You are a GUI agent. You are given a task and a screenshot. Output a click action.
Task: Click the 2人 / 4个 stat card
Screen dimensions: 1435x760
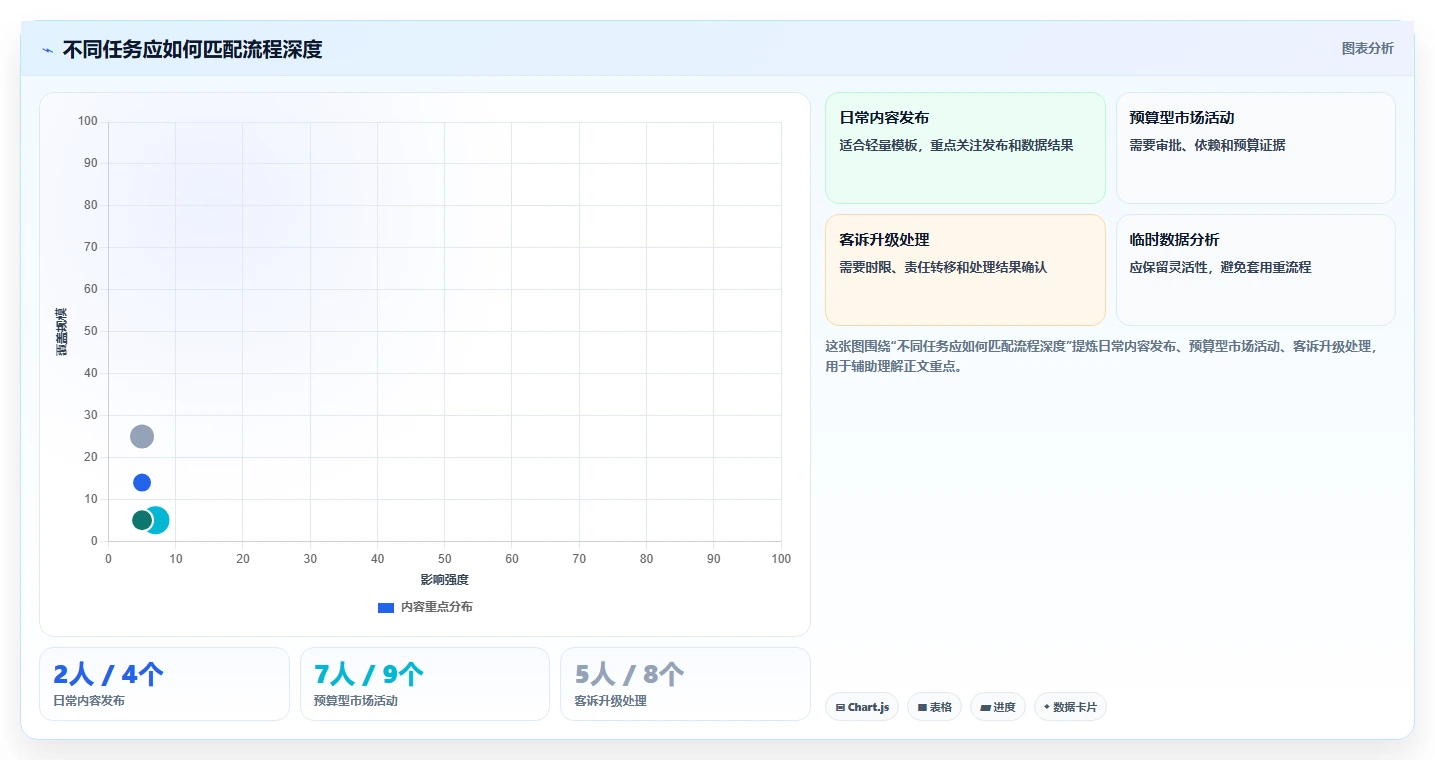tap(164, 684)
